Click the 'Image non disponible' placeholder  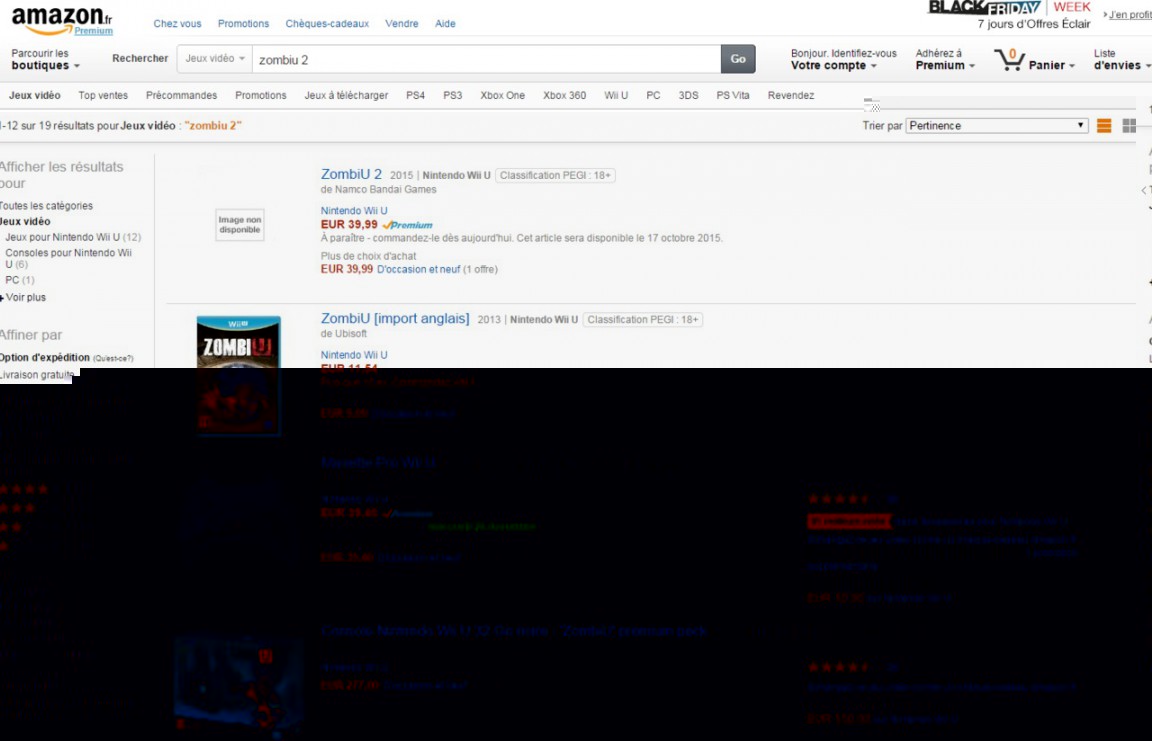(x=239, y=225)
